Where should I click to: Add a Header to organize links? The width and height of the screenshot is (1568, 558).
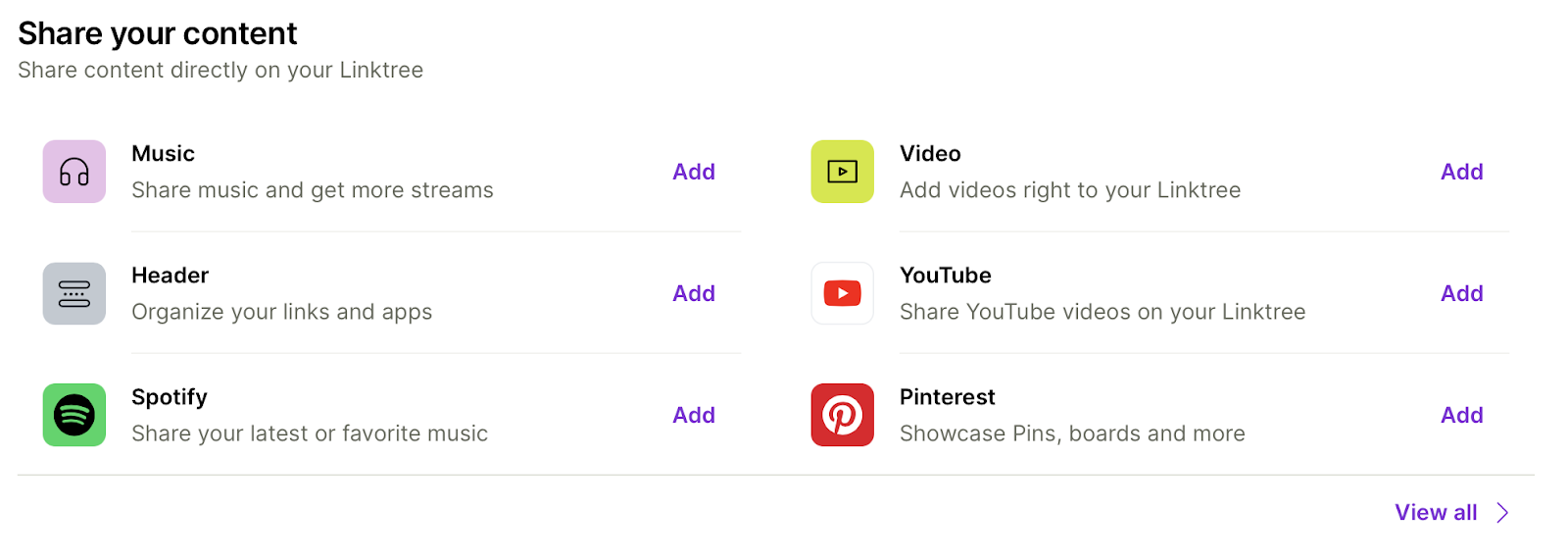(693, 293)
